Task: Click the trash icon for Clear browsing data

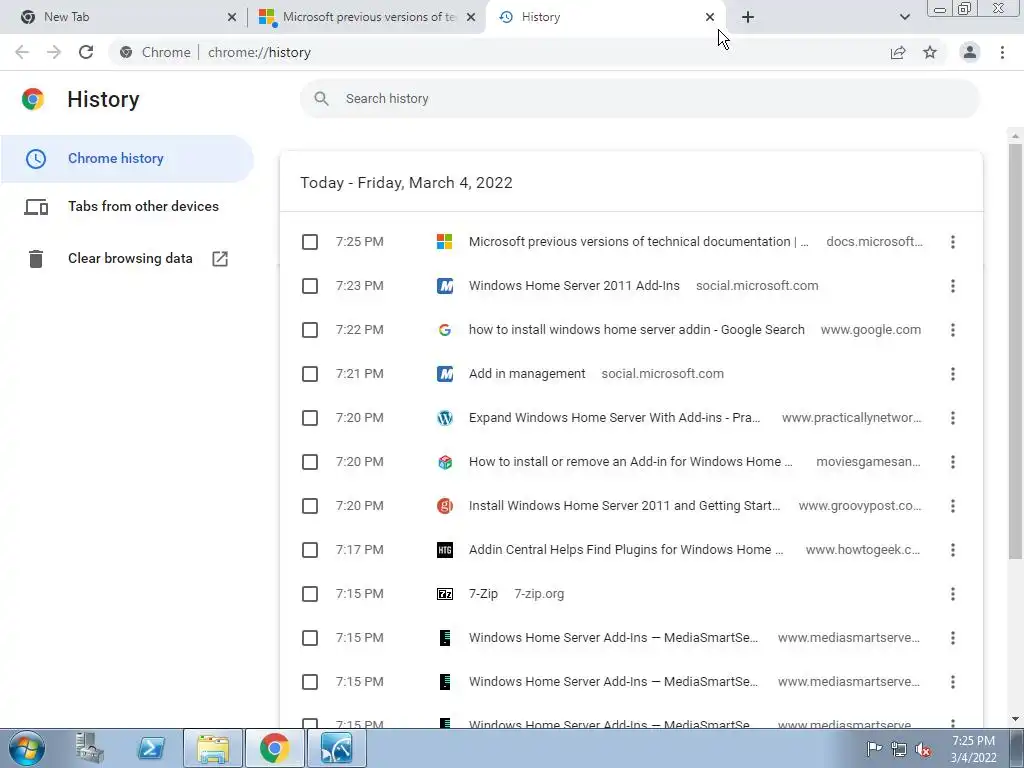Action: [36, 259]
